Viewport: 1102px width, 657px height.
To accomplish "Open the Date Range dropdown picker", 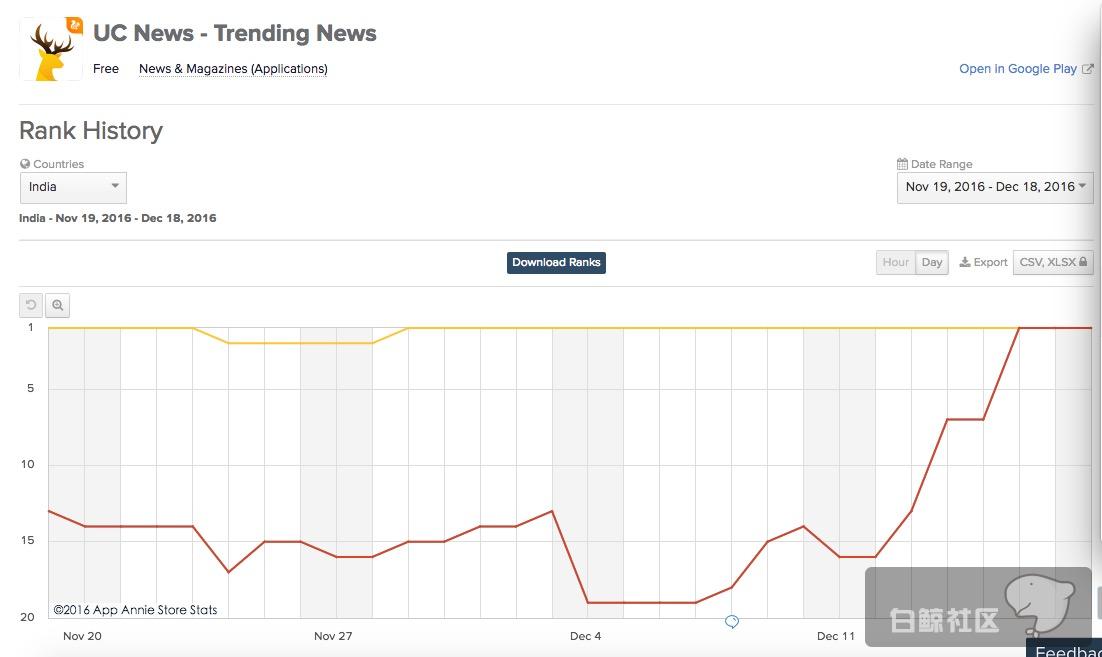I will click(995, 187).
